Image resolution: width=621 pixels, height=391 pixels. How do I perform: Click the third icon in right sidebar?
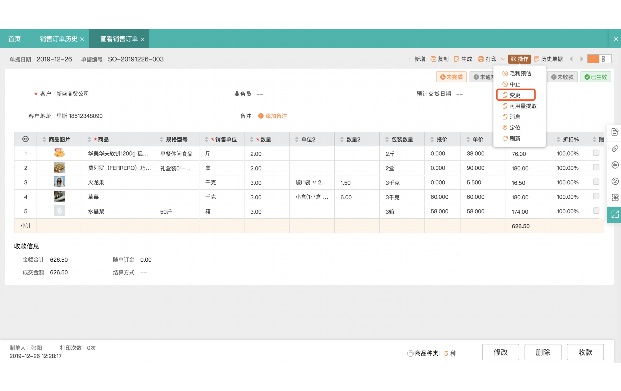coord(615,165)
